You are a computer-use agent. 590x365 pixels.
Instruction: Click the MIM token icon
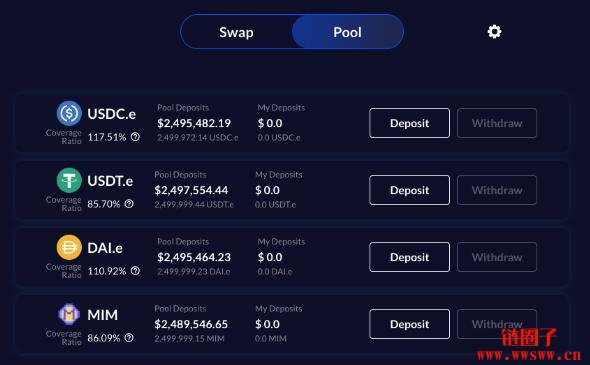[x=69, y=314]
